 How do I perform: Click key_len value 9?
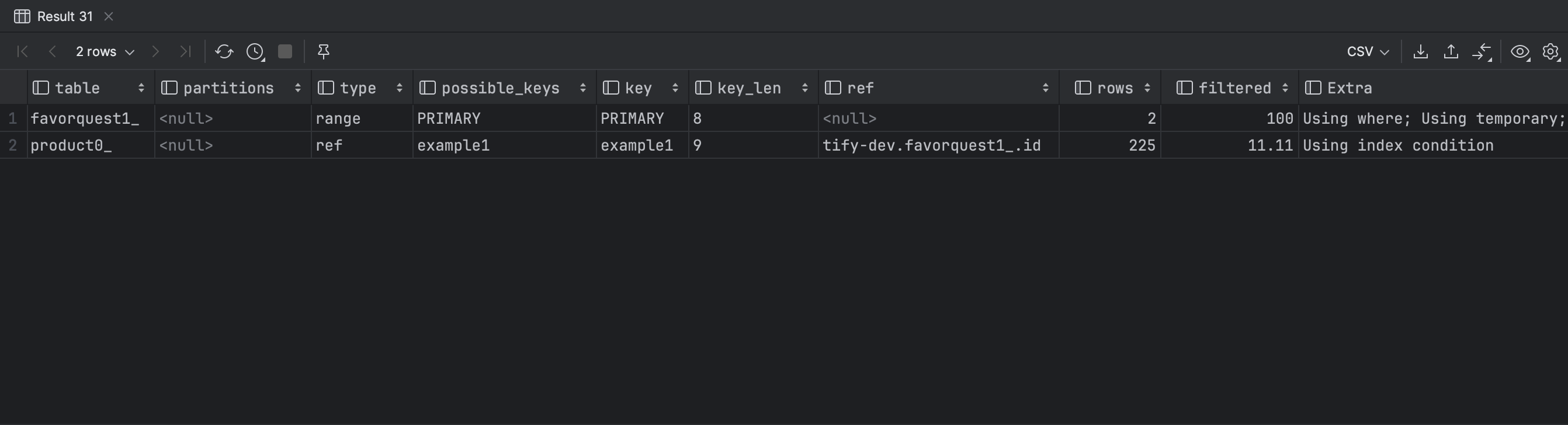pyautogui.click(x=754, y=145)
